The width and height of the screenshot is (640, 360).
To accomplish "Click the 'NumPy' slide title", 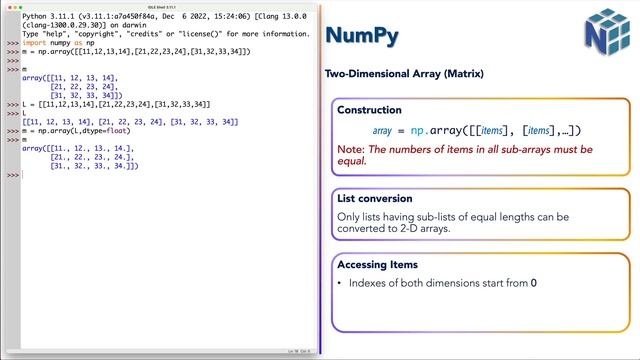I will click(x=362, y=36).
